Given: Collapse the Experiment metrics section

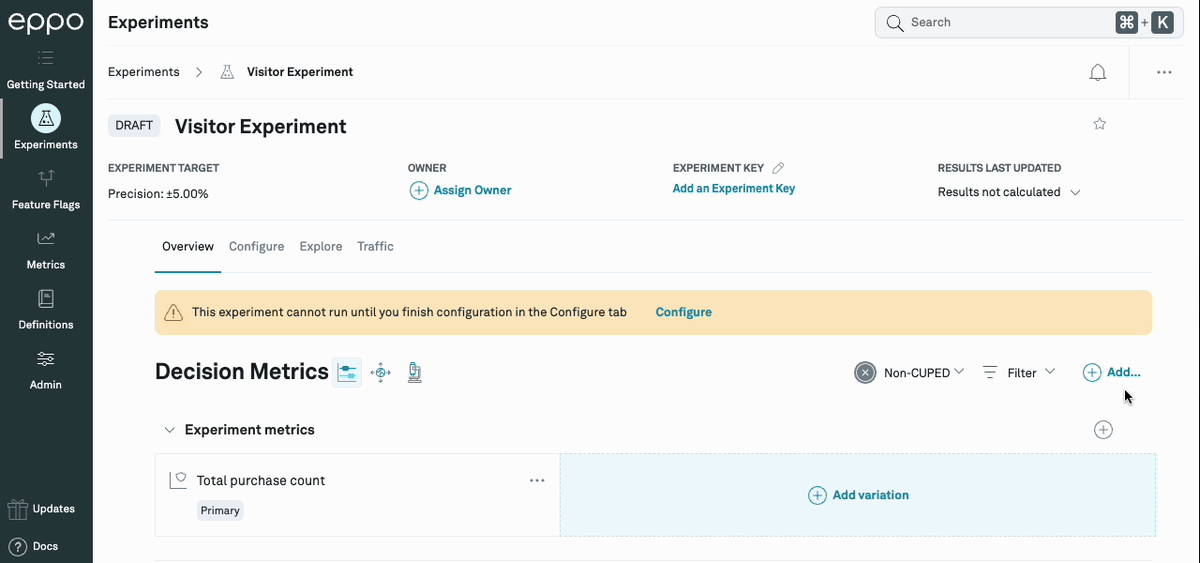Looking at the screenshot, I should 169,430.
